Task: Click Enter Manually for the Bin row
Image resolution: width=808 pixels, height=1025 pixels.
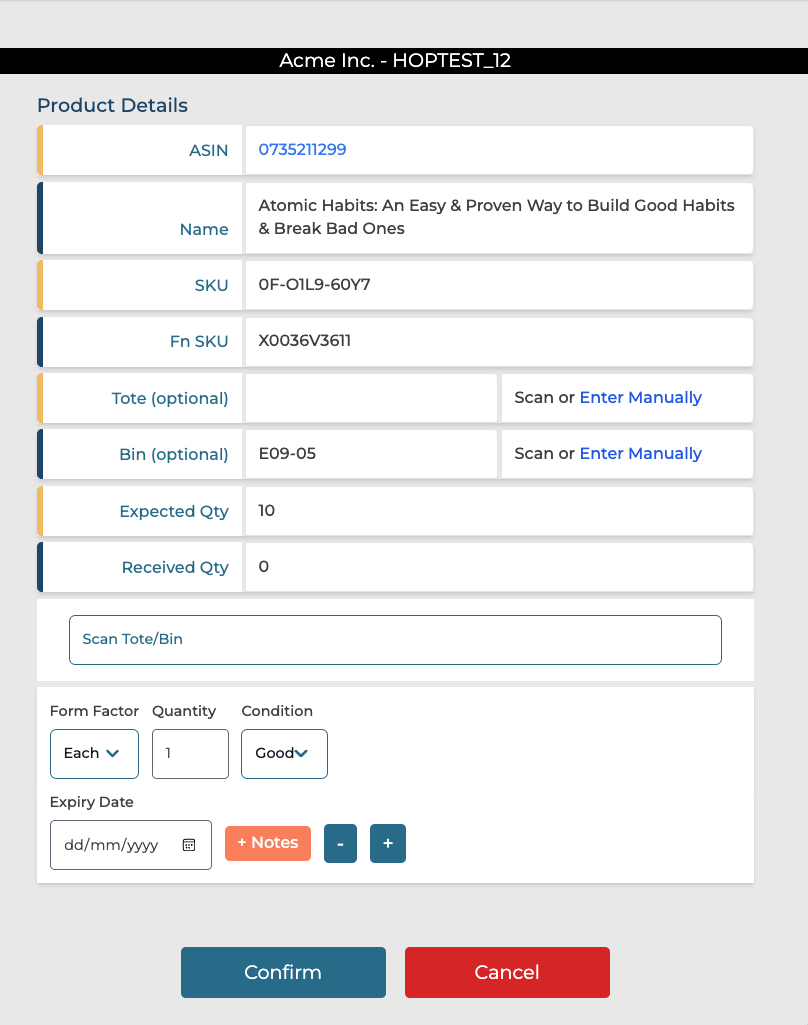Action: [x=641, y=454]
